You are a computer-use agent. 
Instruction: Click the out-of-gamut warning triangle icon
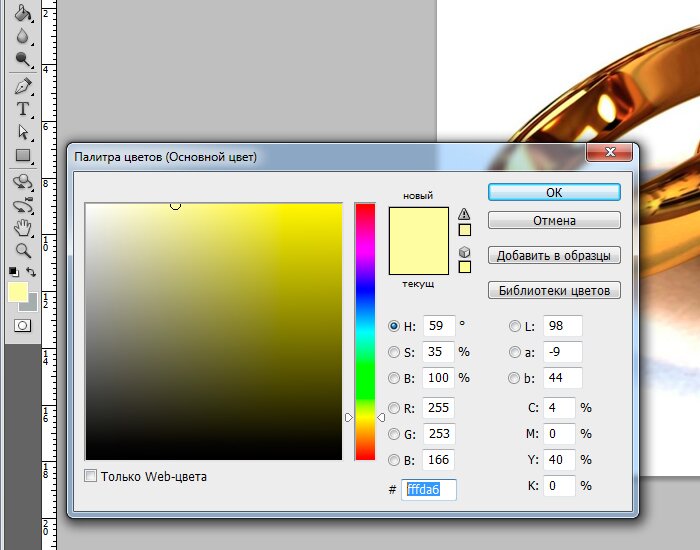tap(464, 214)
